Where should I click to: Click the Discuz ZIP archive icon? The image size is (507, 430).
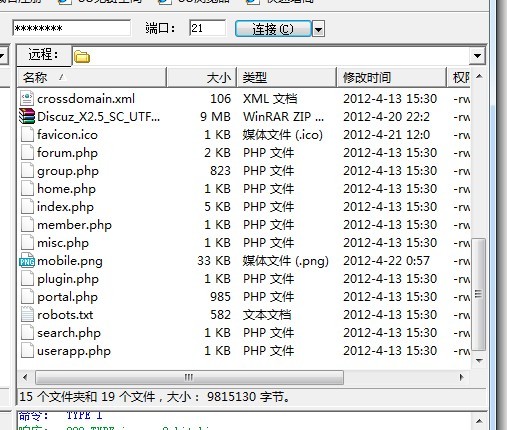click(27, 117)
